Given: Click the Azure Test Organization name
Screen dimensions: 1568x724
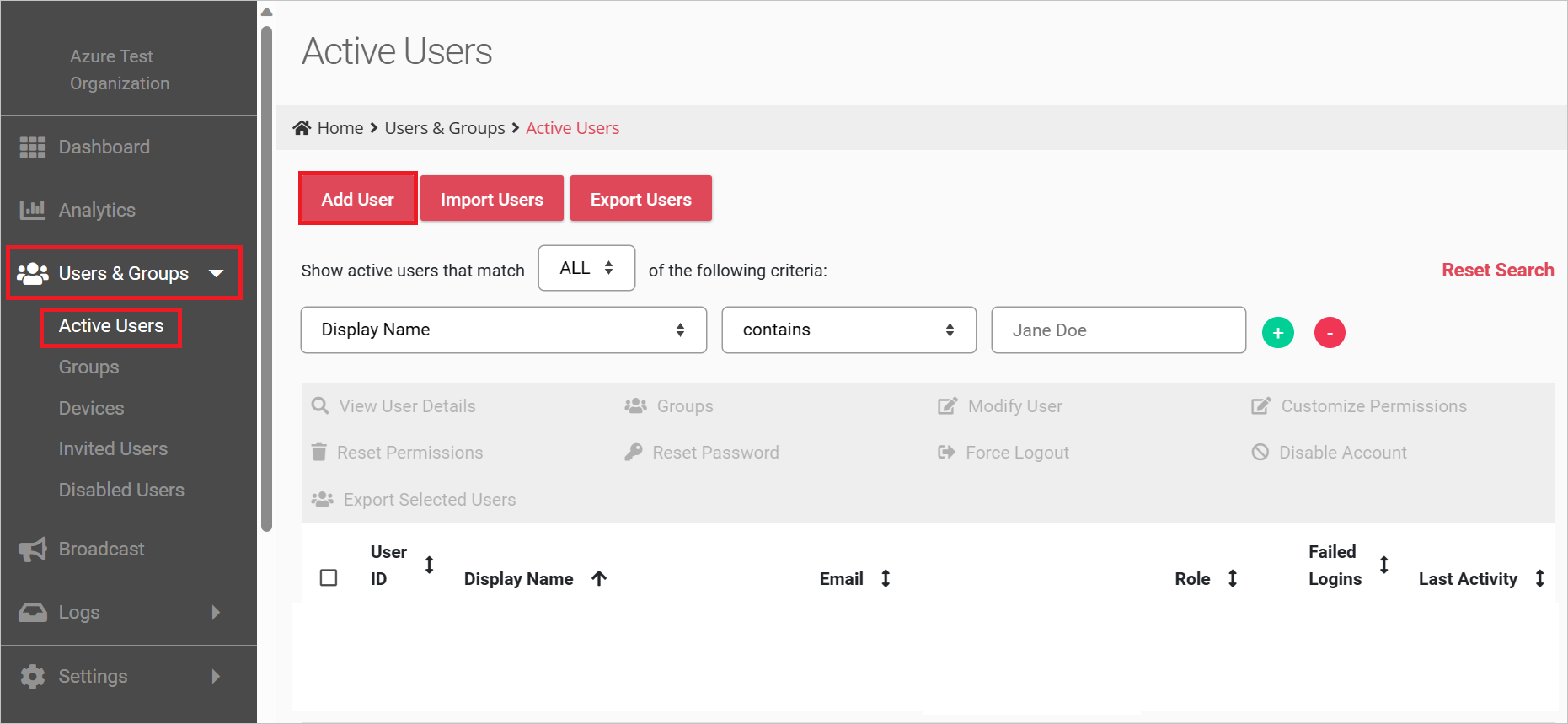Looking at the screenshot, I should [x=120, y=70].
